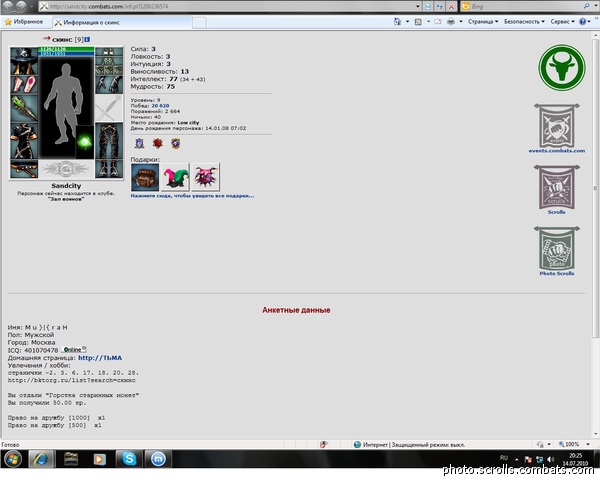
Task: Open Skype from the taskbar
Action: (x=129, y=459)
